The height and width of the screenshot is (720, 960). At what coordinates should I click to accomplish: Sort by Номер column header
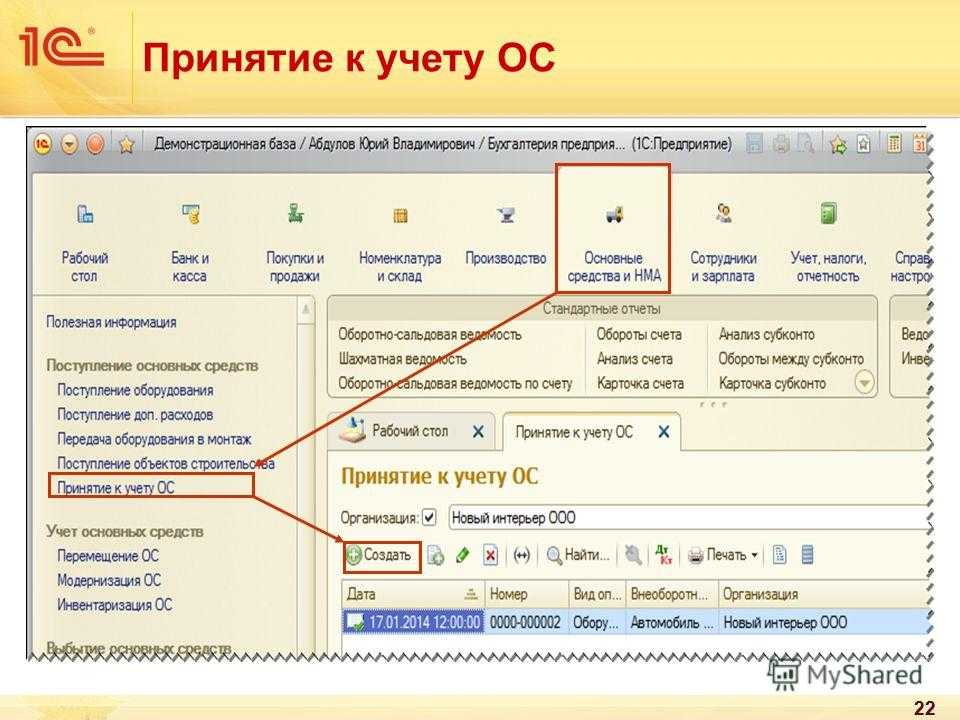(x=527, y=594)
